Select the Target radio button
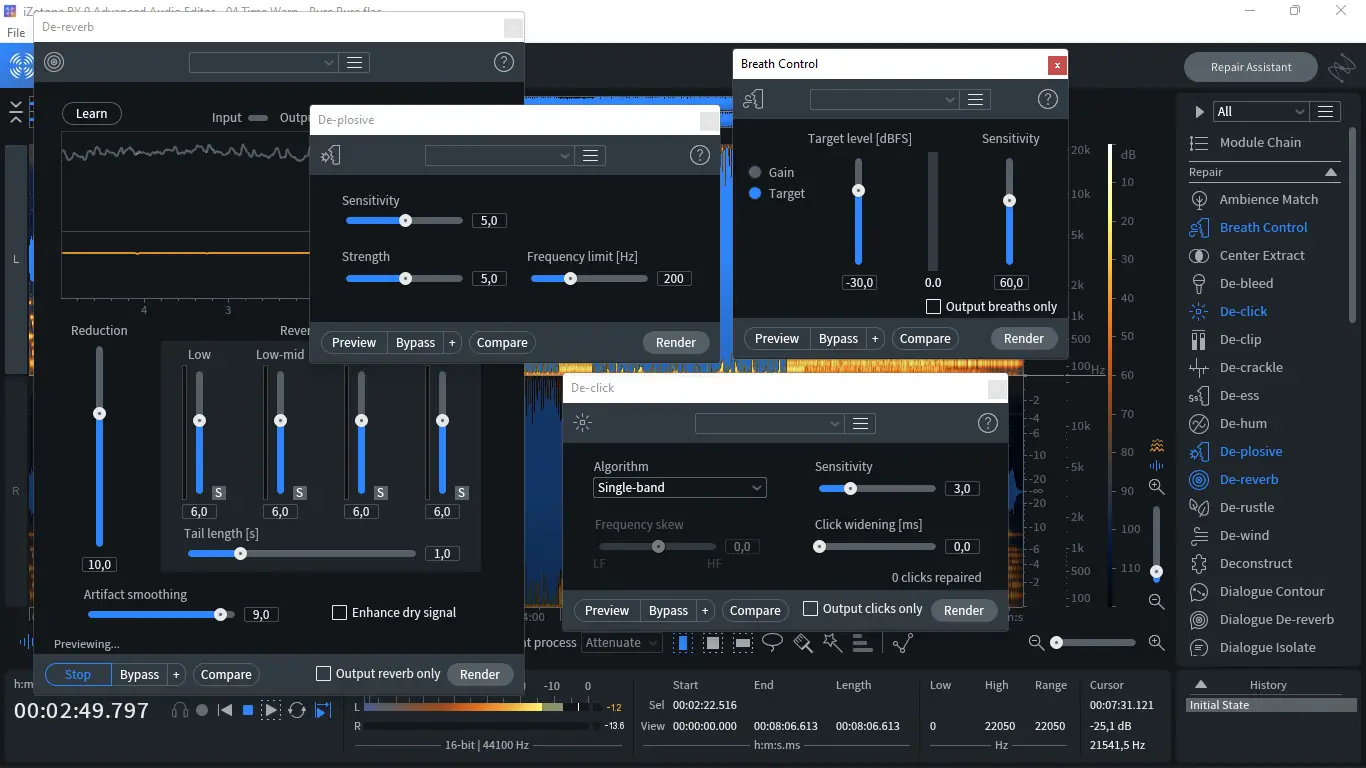The width and height of the screenshot is (1366, 768). (x=755, y=193)
